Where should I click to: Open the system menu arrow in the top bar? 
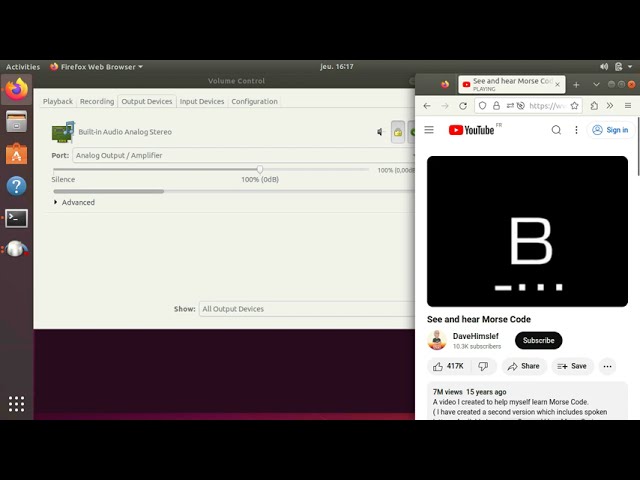point(630,67)
